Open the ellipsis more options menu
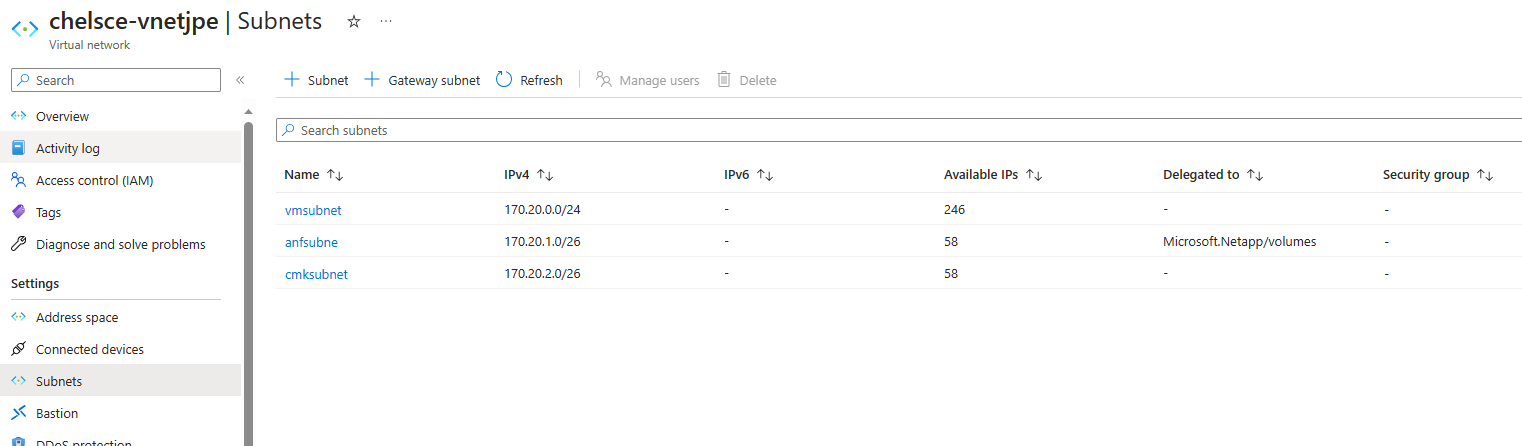1522x446 pixels. (x=386, y=21)
